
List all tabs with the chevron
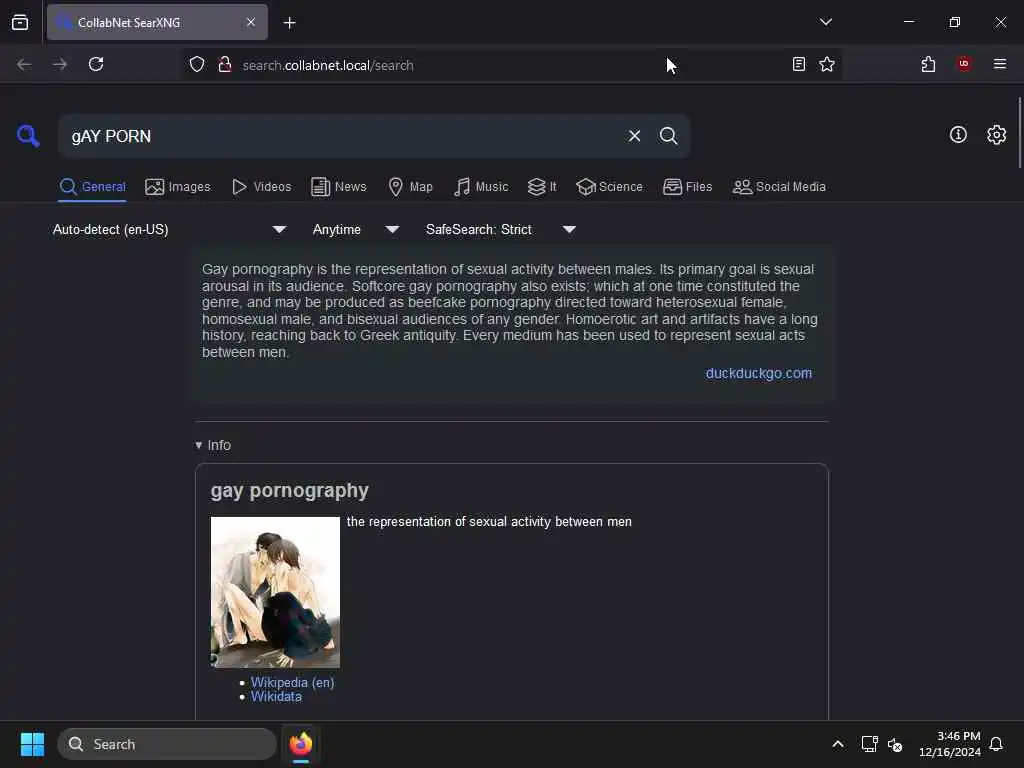point(825,22)
